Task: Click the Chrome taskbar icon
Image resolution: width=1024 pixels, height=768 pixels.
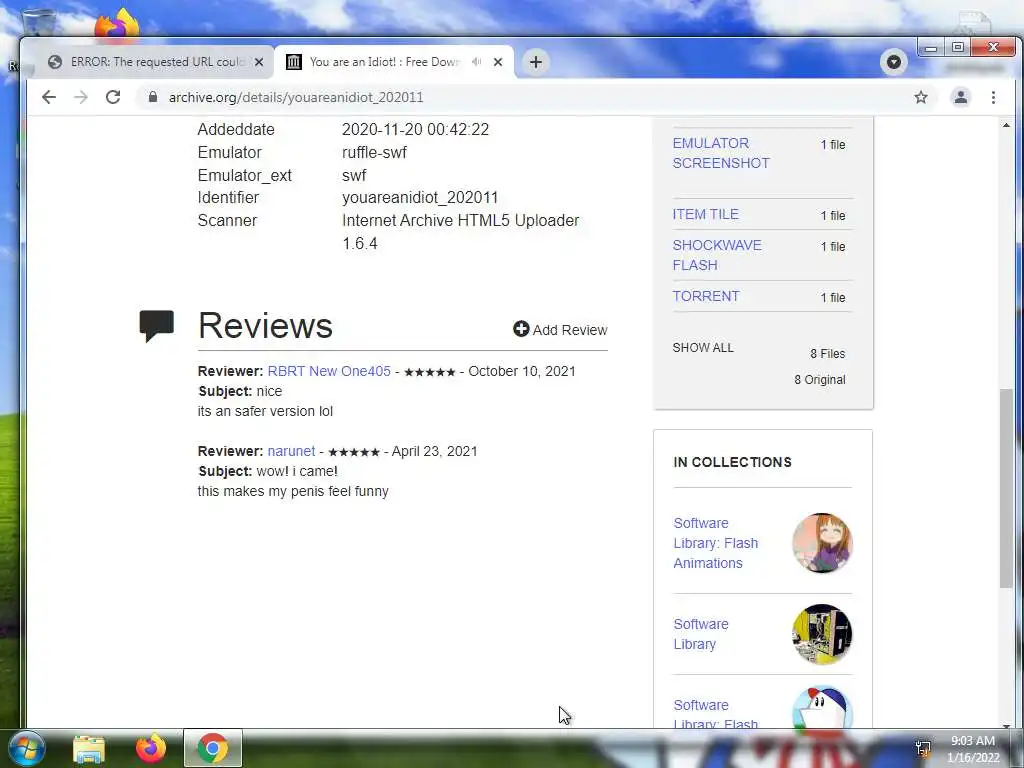Action: (213, 748)
